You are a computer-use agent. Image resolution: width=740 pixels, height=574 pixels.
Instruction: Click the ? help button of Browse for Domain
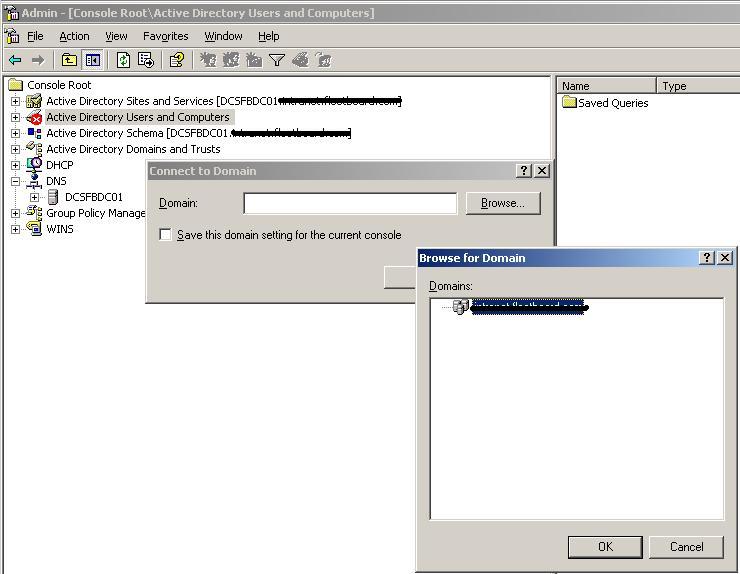(x=706, y=257)
